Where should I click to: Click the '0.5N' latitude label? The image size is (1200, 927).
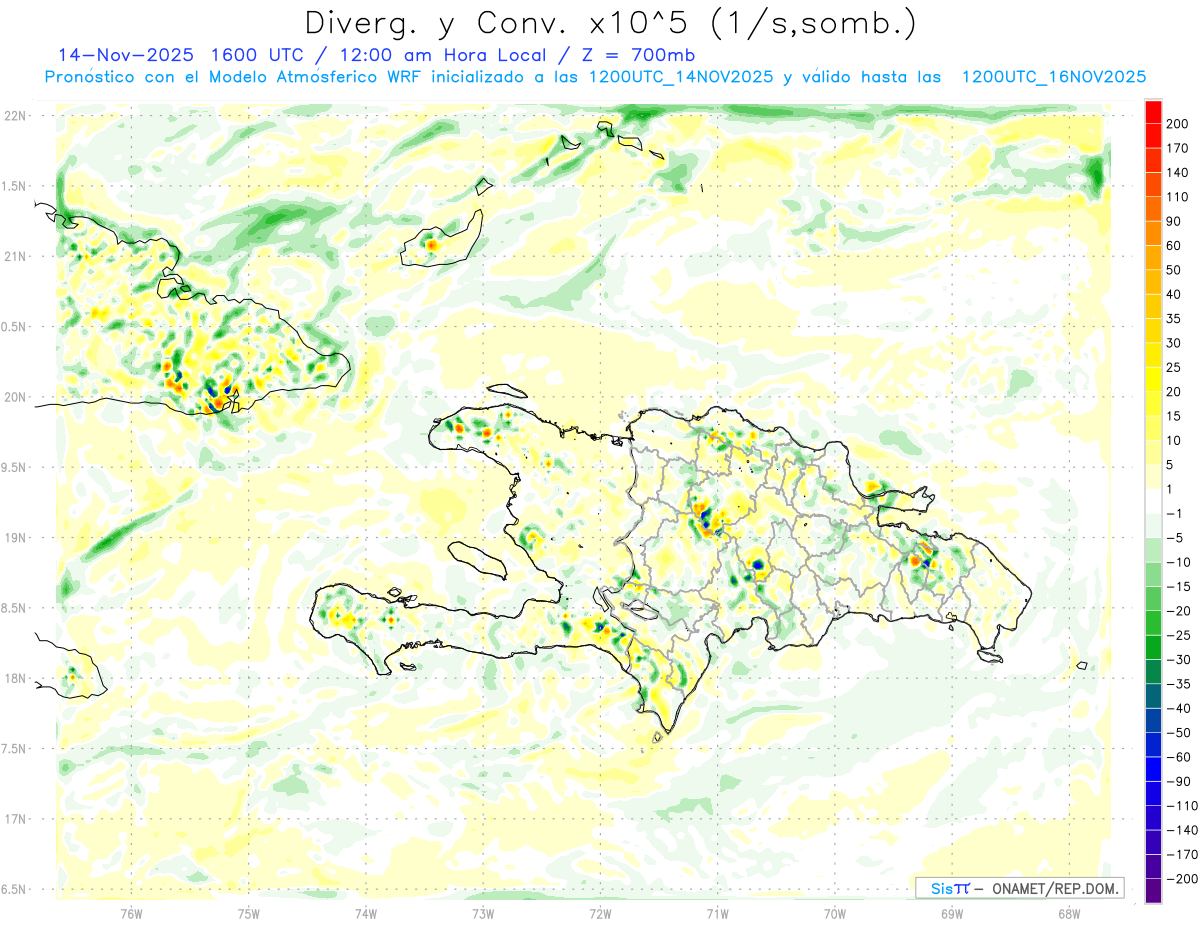pyautogui.click(x=14, y=327)
